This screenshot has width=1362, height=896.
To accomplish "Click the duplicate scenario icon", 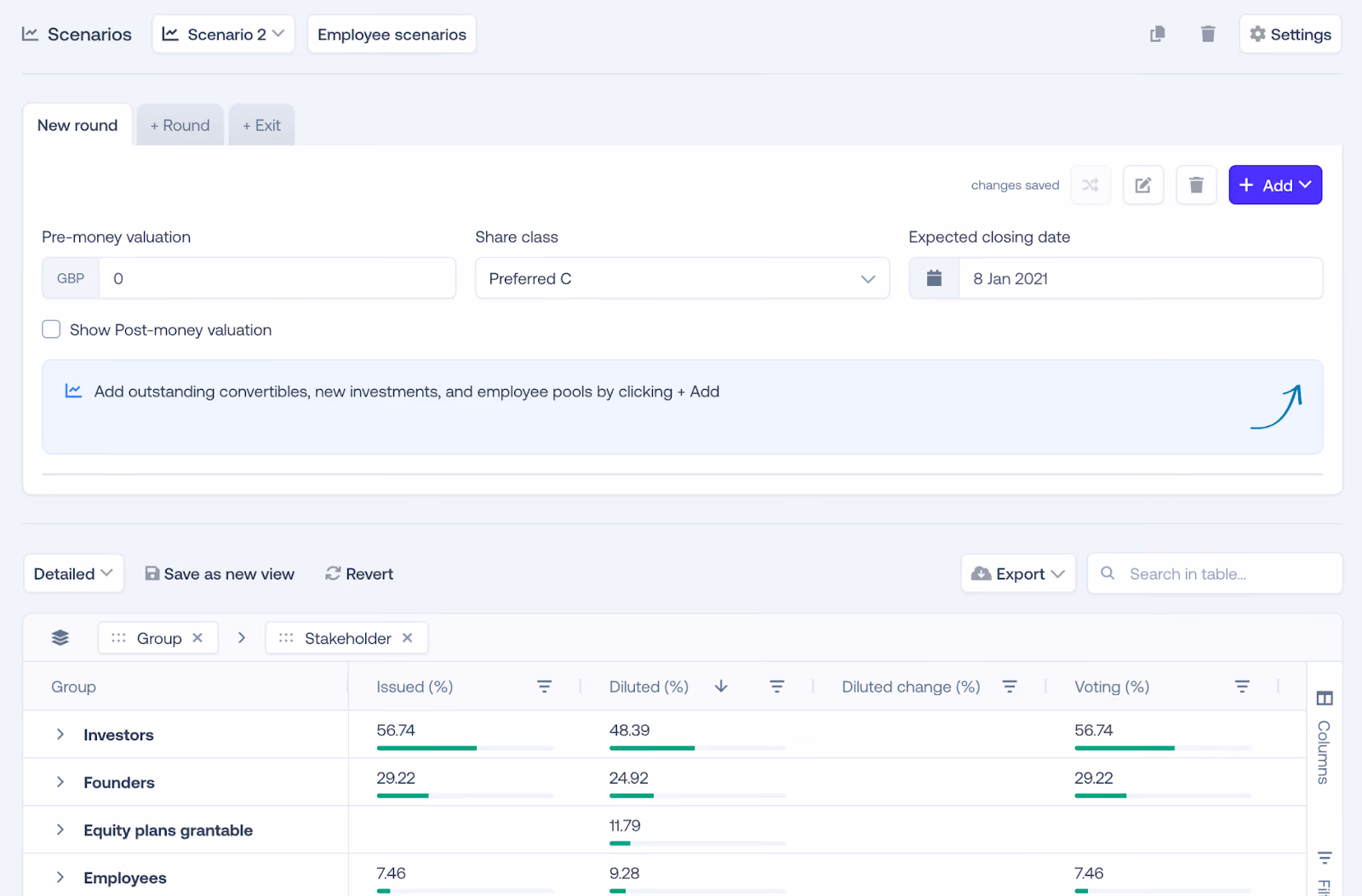I will (x=1157, y=34).
